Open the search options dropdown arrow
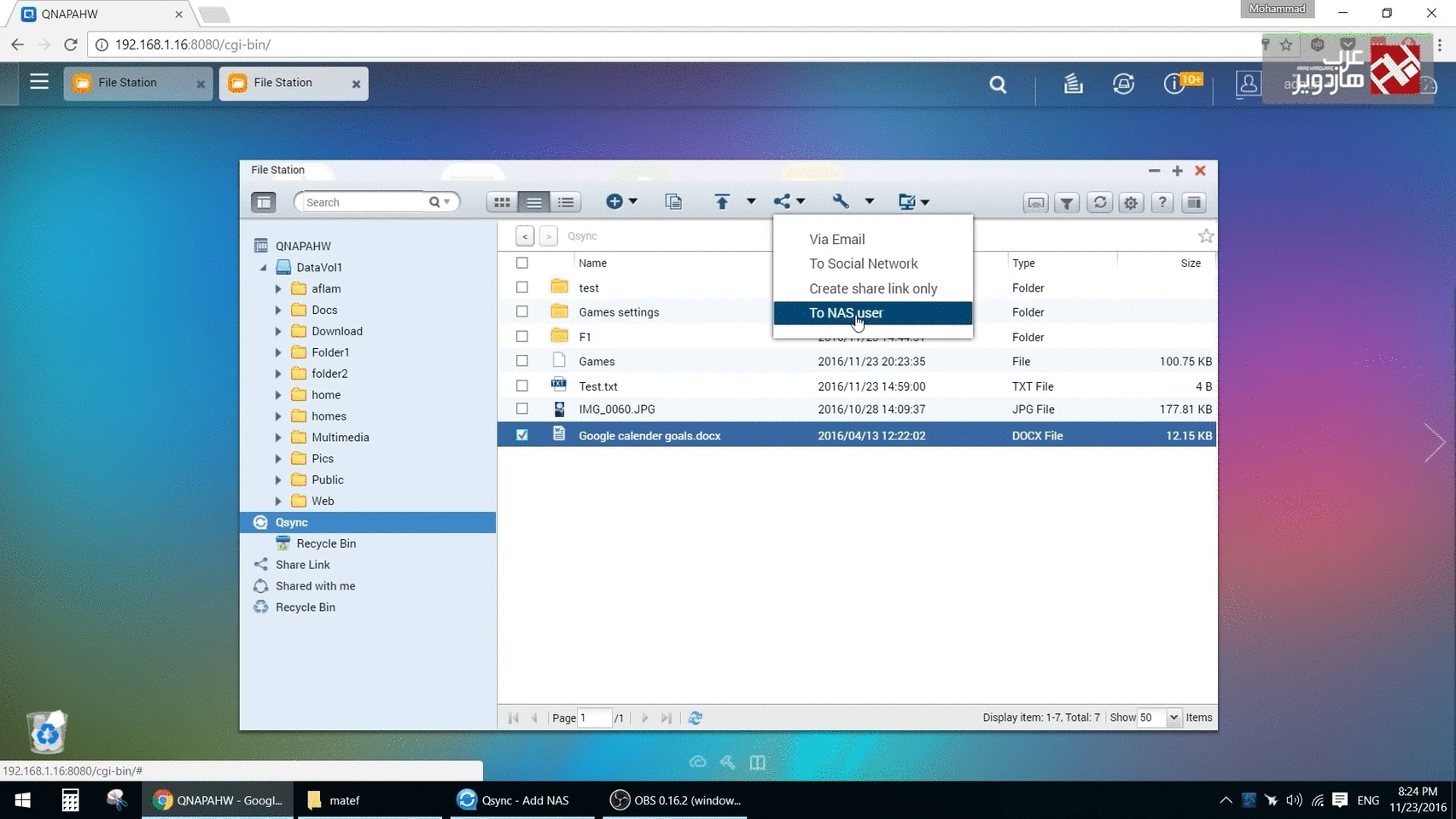 coord(446,202)
